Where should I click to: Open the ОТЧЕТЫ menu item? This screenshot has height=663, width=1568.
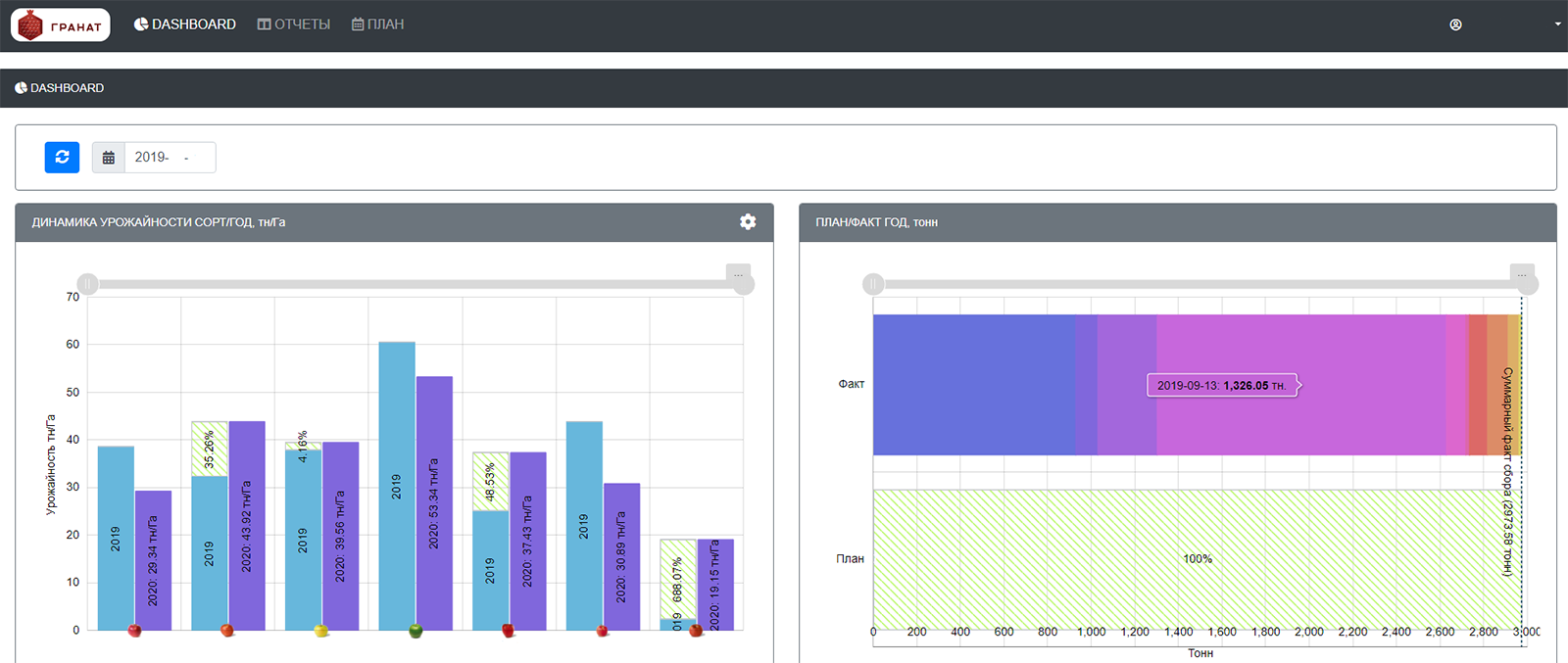pyautogui.click(x=294, y=24)
